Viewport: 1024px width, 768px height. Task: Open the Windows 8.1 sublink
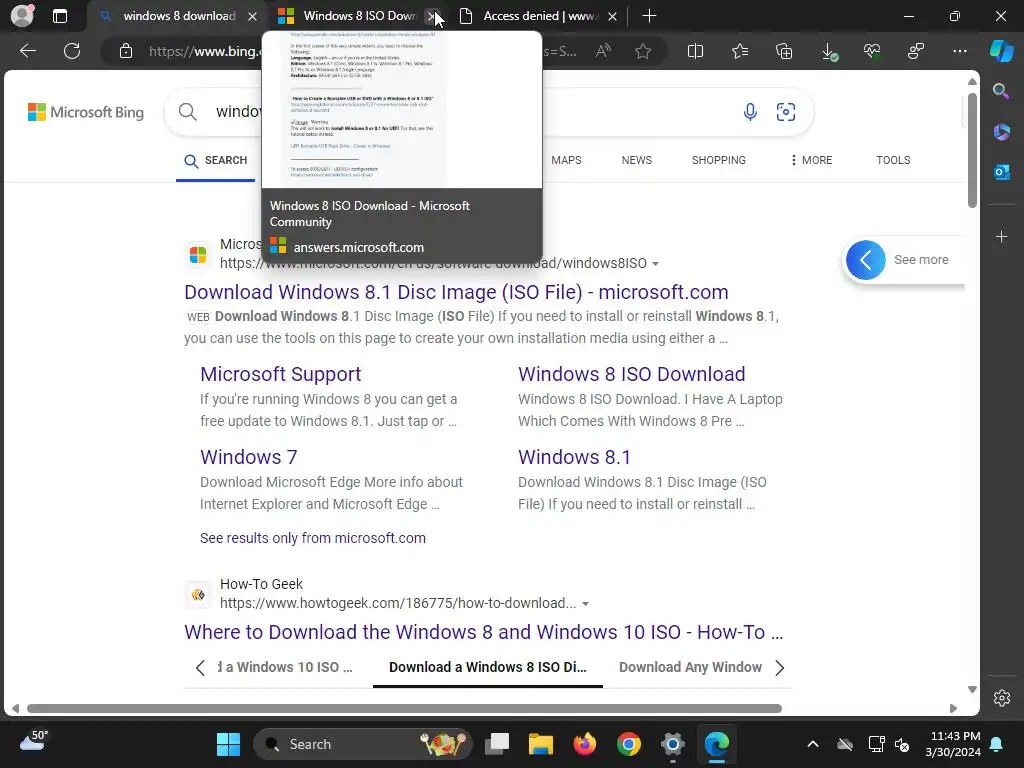pos(575,456)
